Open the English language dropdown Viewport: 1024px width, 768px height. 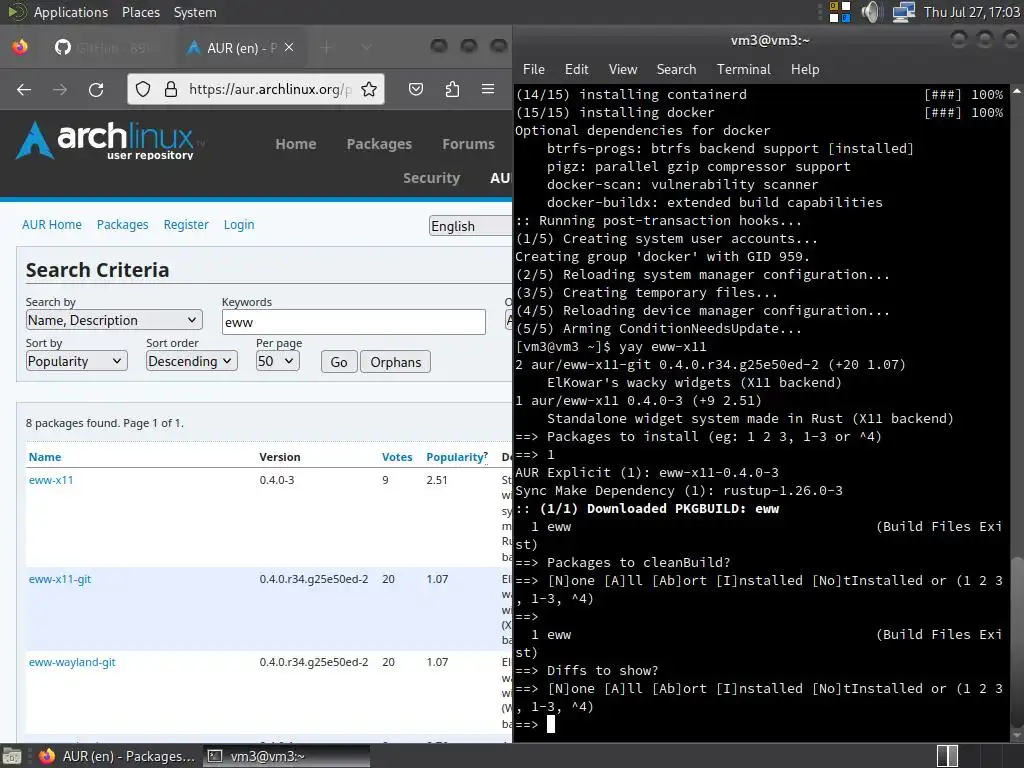(x=470, y=226)
